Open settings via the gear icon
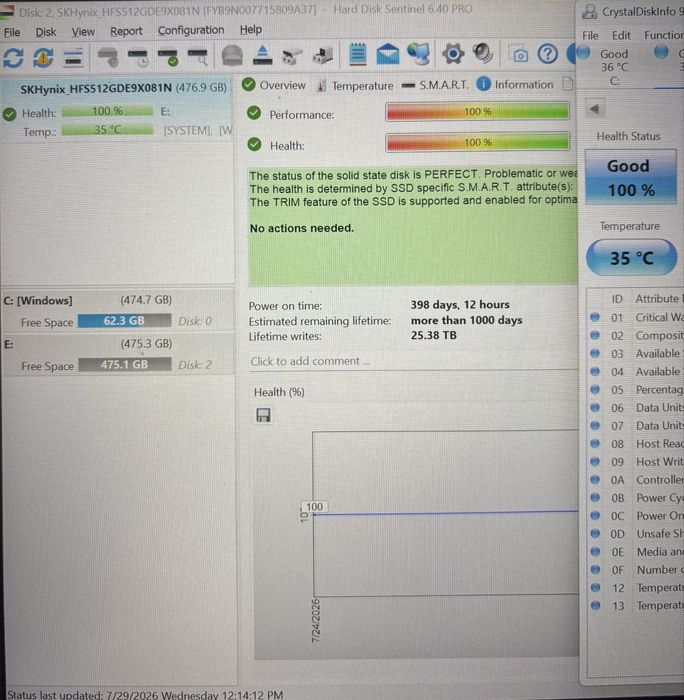The width and height of the screenshot is (684, 700). (453, 54)
